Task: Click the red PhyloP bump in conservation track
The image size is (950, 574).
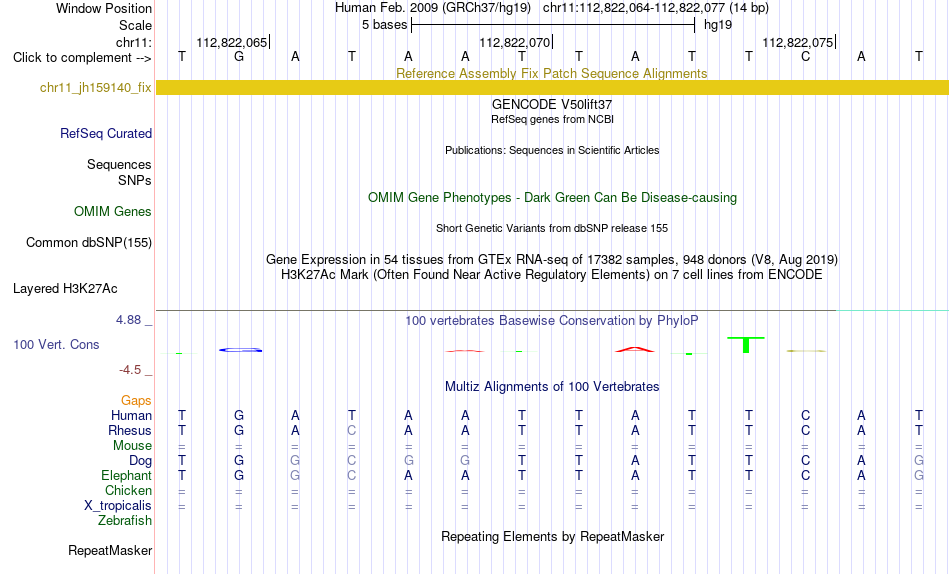Action: [634, 349]
